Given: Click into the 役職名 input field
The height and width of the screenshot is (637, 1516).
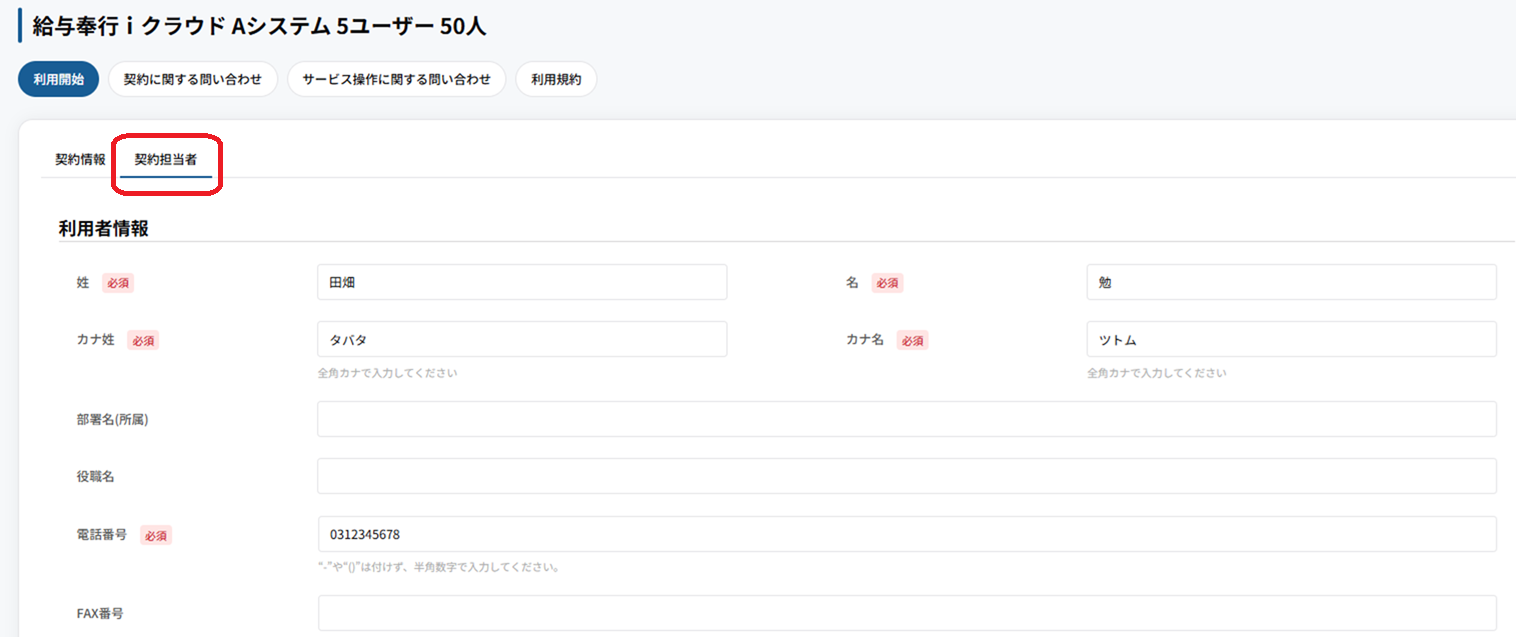Looking at the screenshot, I should coord(907,476).
